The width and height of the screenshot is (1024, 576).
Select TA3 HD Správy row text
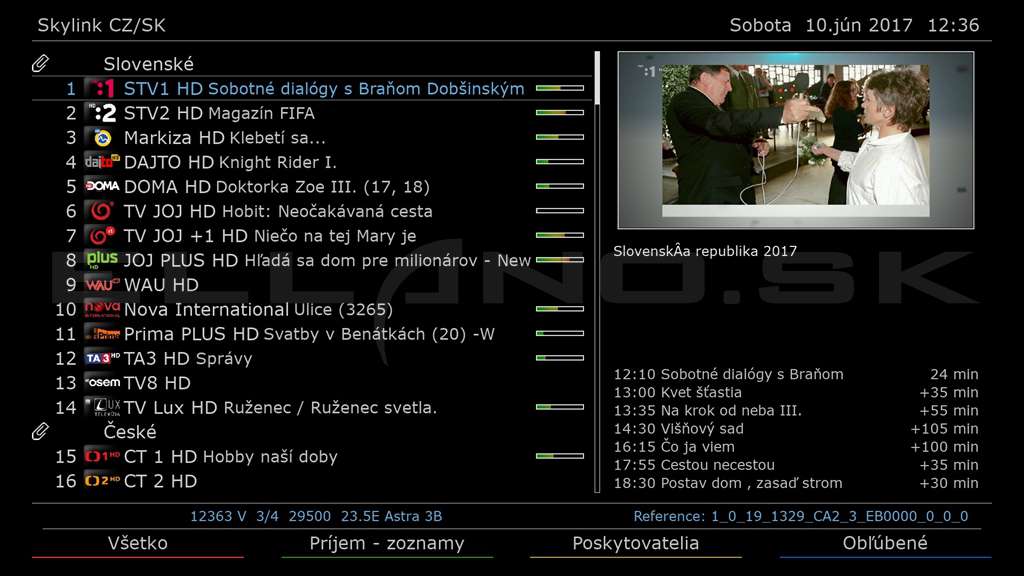(188, 358)
